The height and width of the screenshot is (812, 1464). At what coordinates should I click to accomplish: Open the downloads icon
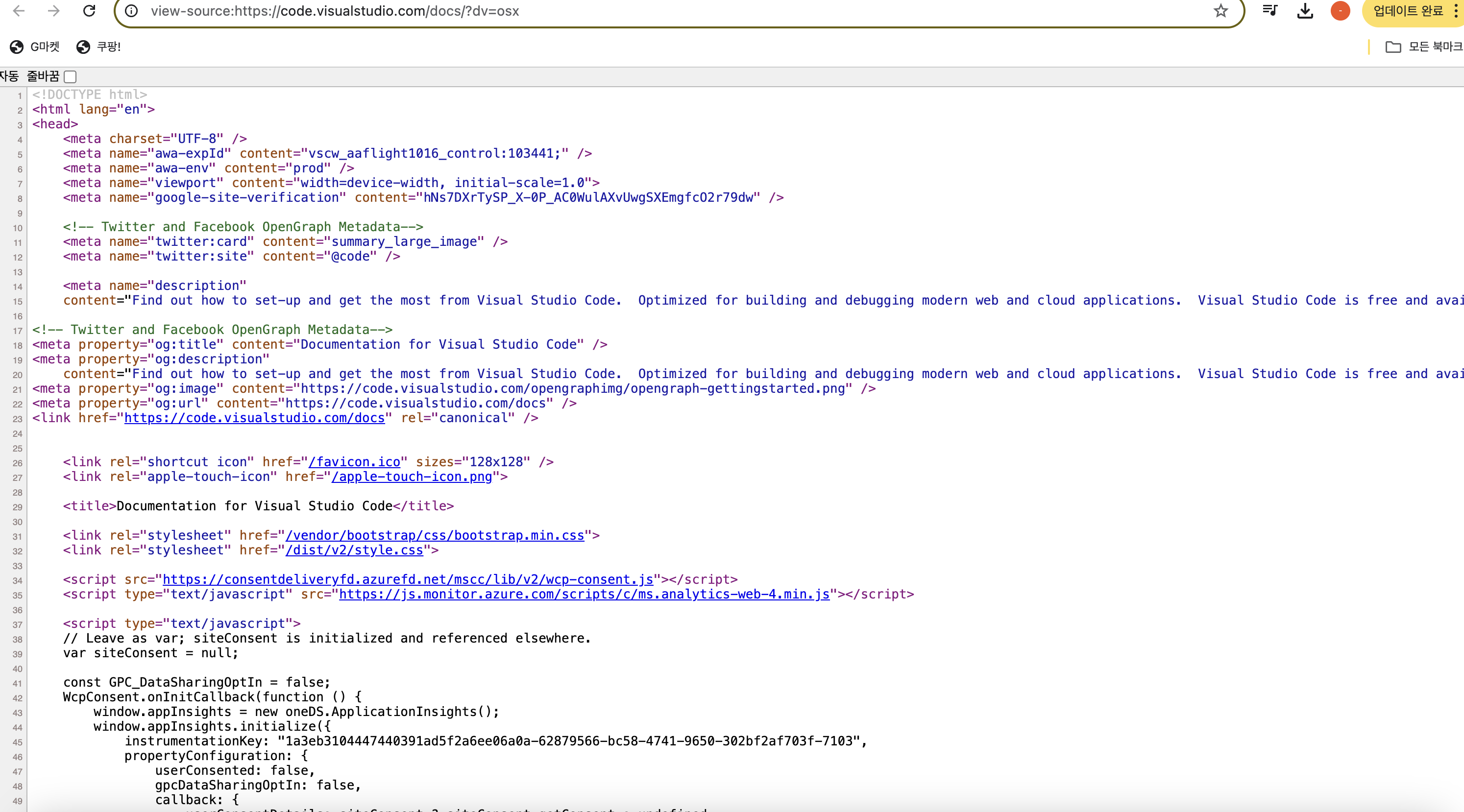pos(1305,11)
